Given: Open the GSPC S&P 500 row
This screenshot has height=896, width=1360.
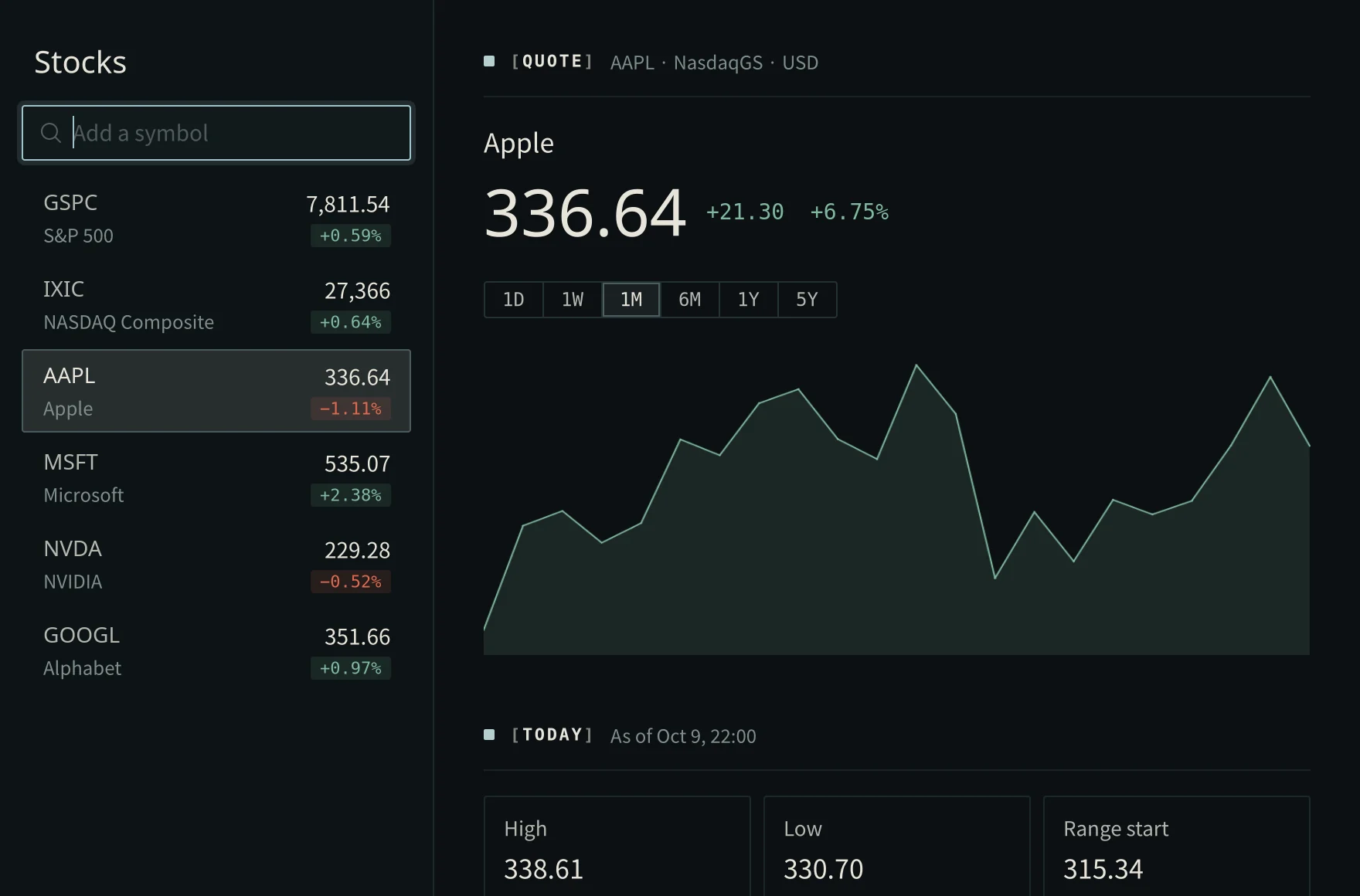Looking at the screenshot, I should click(x=216, y=218).
